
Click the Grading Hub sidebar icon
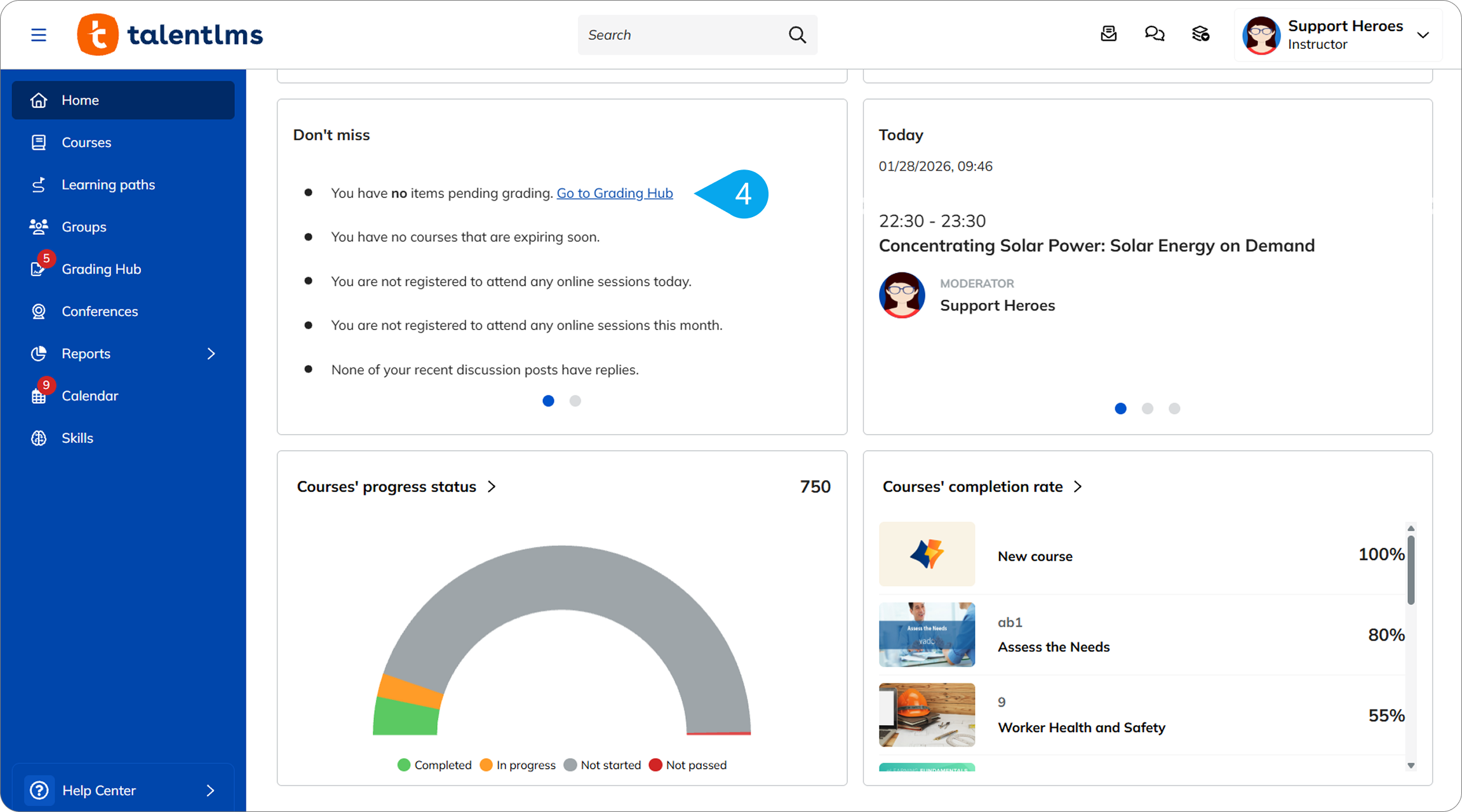38,269
